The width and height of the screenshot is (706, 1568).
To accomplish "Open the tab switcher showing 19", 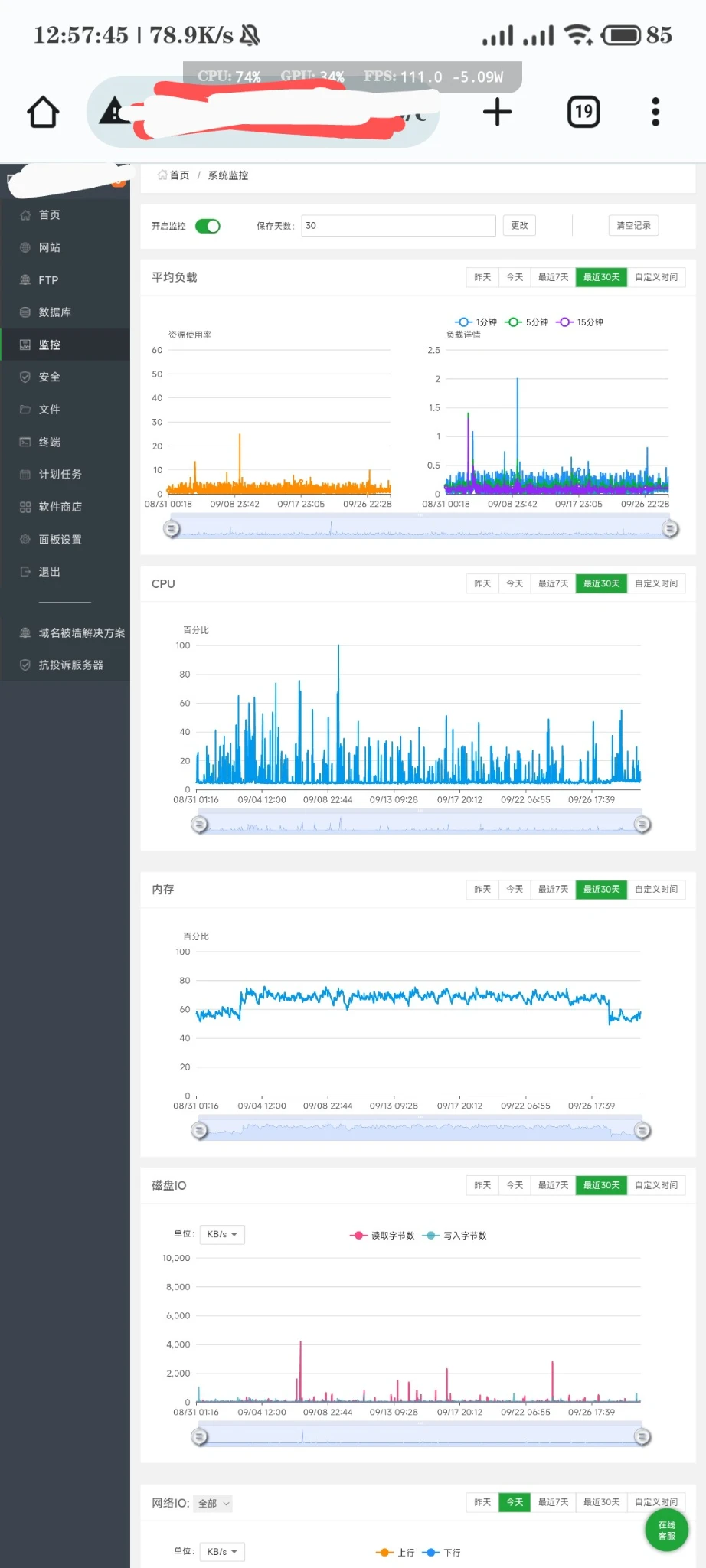I will [583, 113].
